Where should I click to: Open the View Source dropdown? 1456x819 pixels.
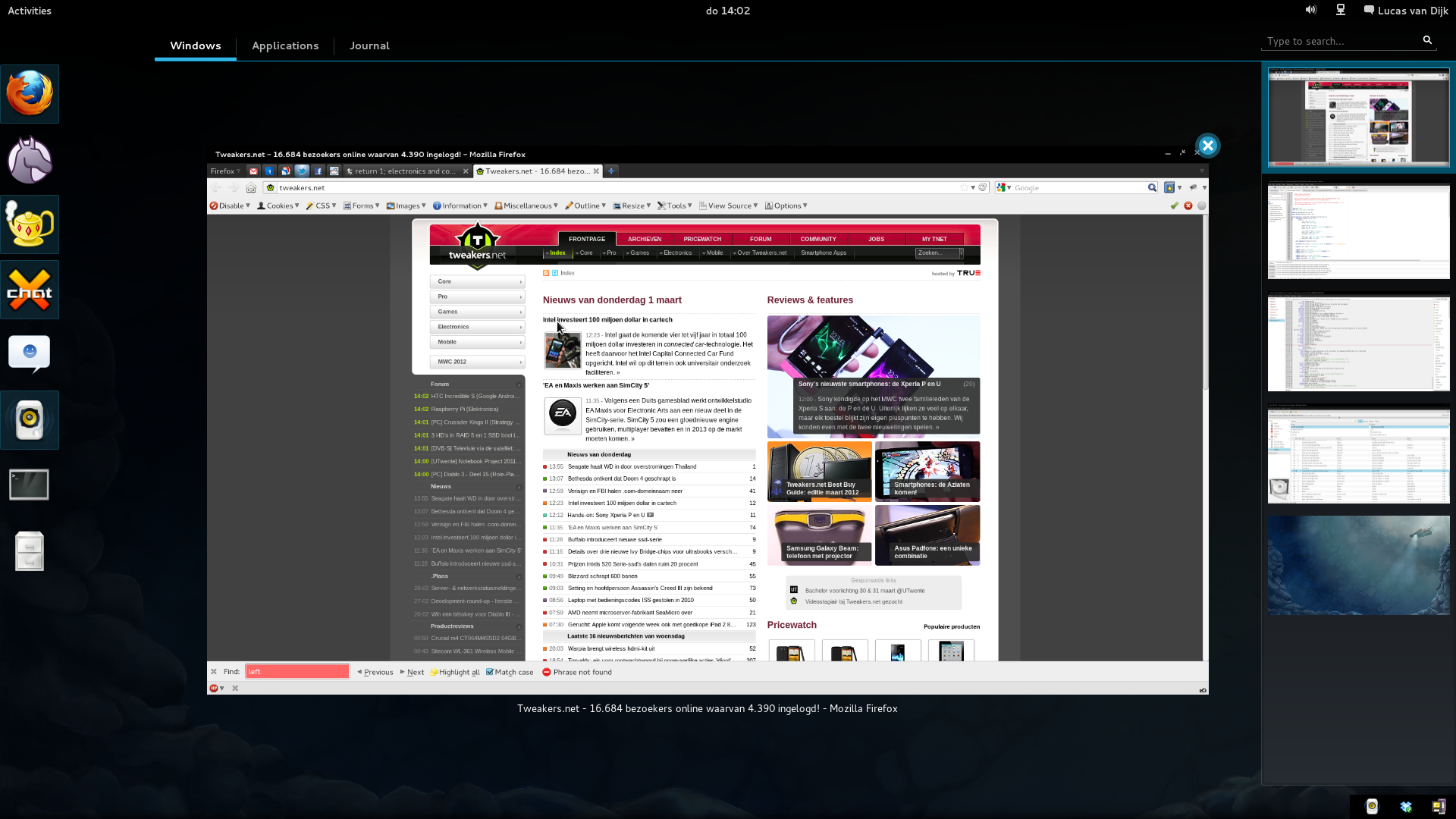(x=729, y=206)
